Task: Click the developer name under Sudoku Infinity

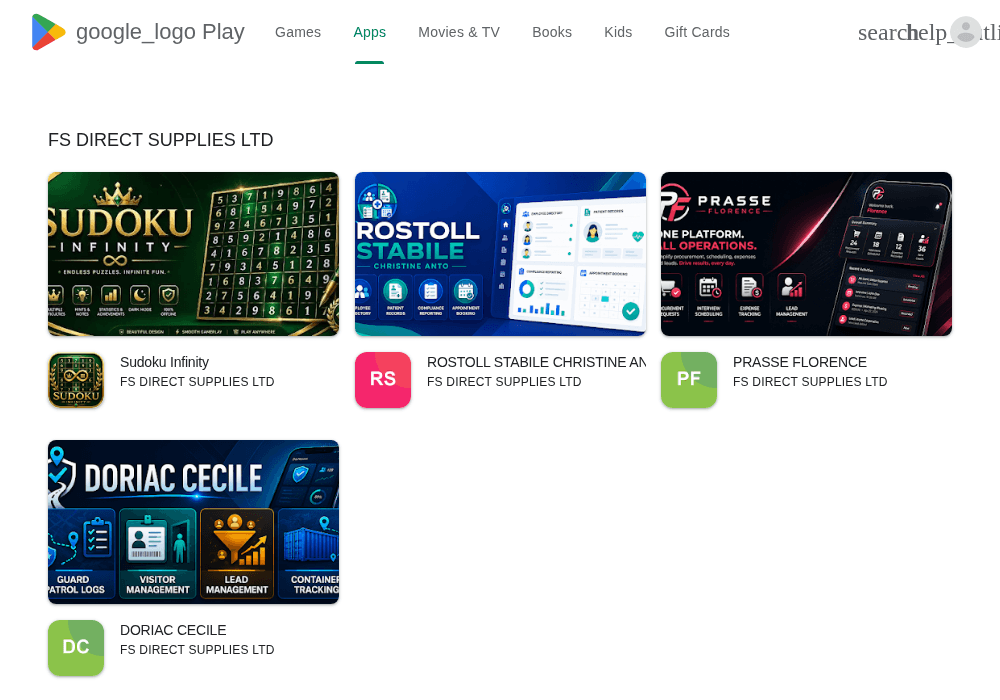Action: click(x=197, y=382)
